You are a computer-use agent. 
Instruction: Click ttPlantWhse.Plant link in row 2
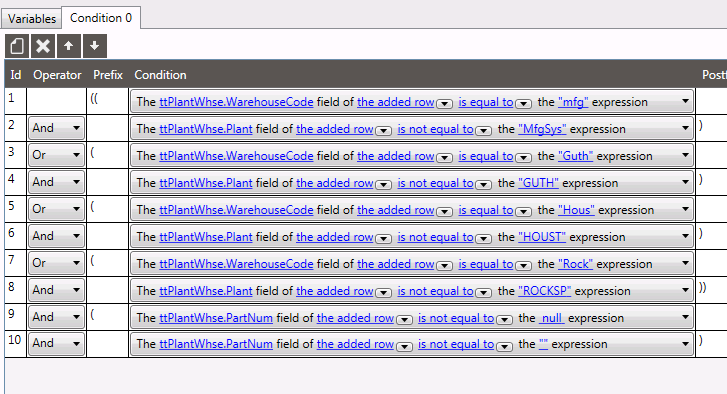(x=206, y=129)
